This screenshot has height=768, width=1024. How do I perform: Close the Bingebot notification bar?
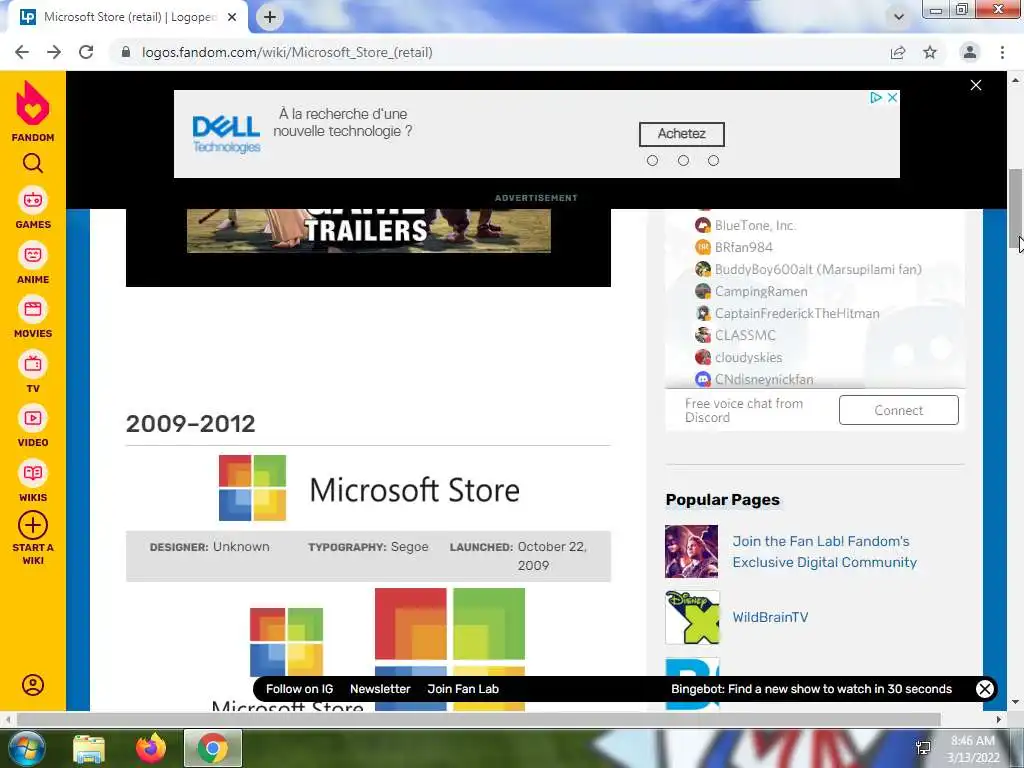(x=985, y=688)
